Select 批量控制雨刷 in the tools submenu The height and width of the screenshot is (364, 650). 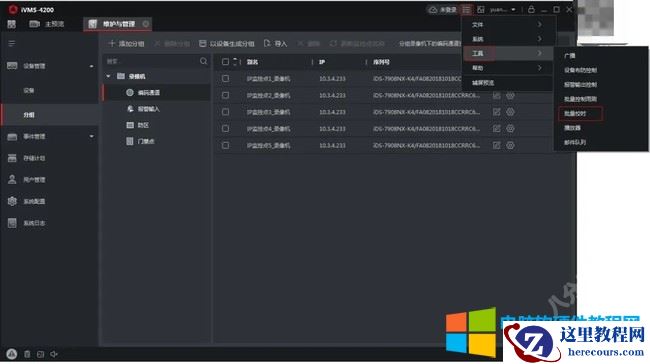pyautogui.click(x=580, y=99)
